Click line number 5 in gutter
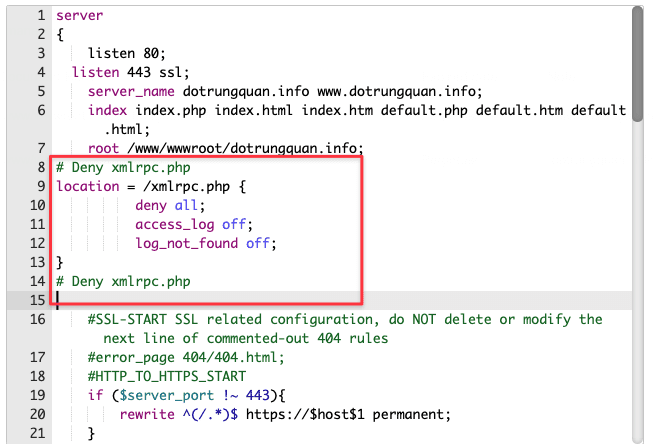 41,91
